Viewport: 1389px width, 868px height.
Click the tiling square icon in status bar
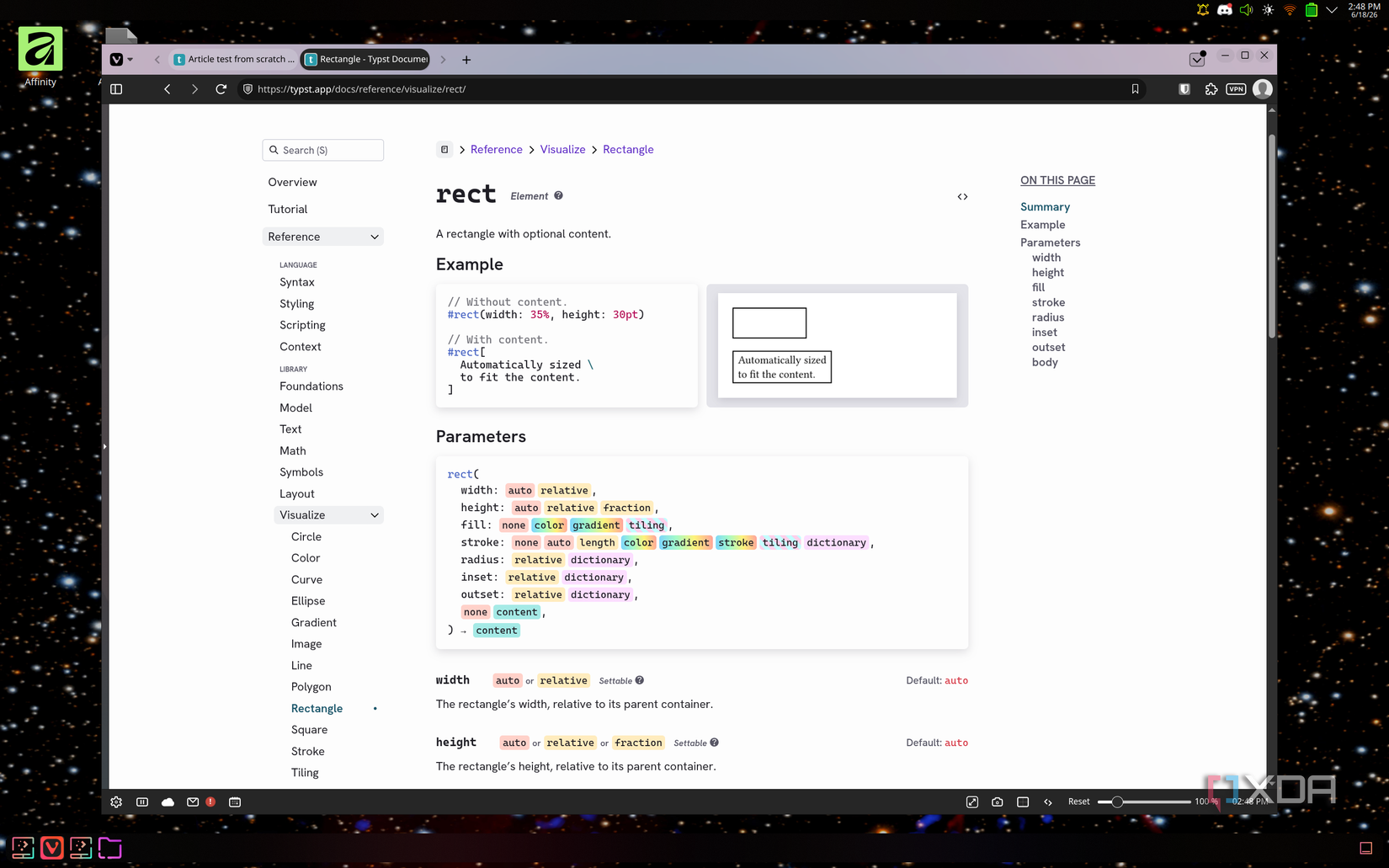tap(1023, 802)
